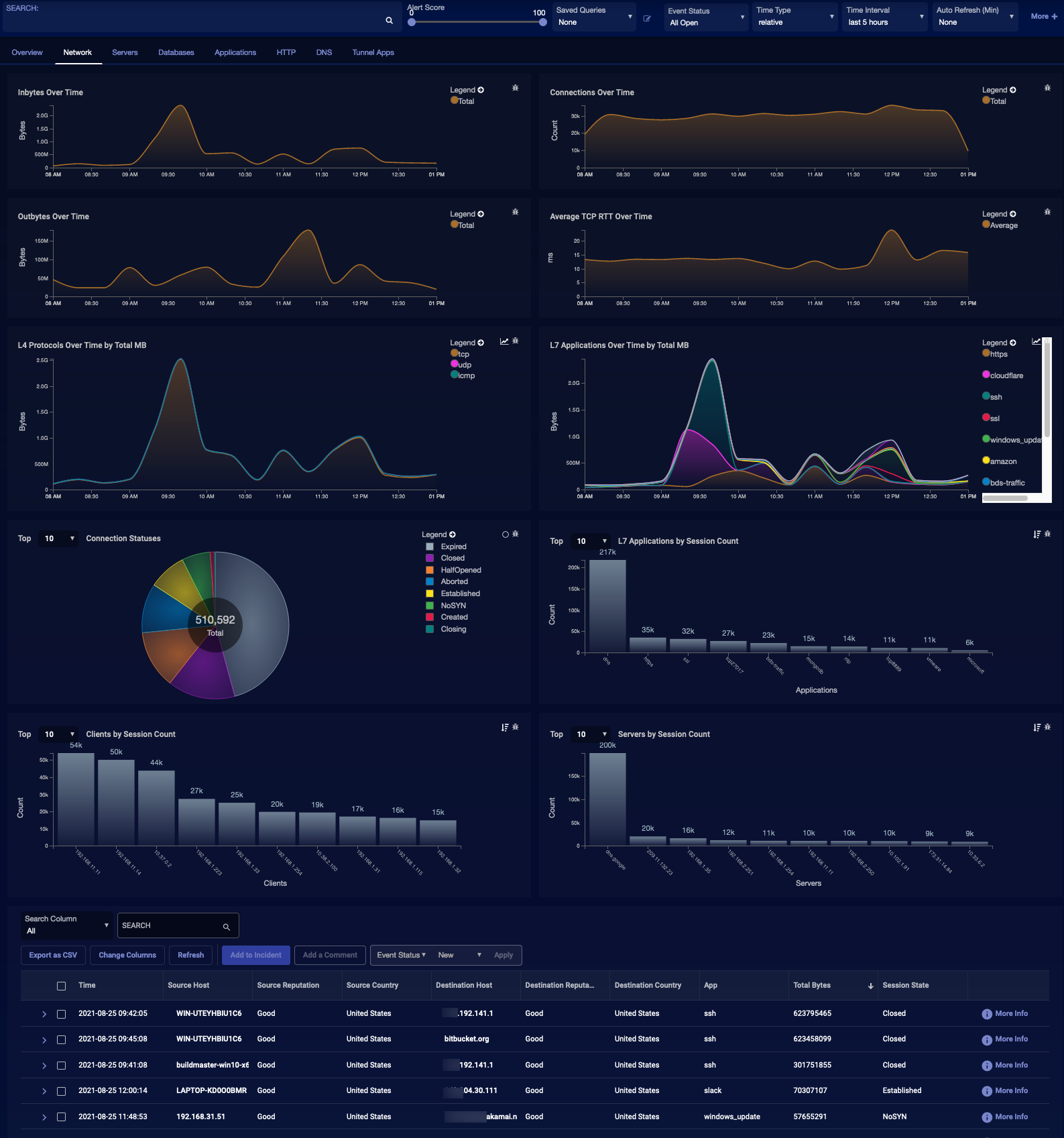
Task: Click Legend arrow icon on Inbytes Over Time
Action: 481,90
